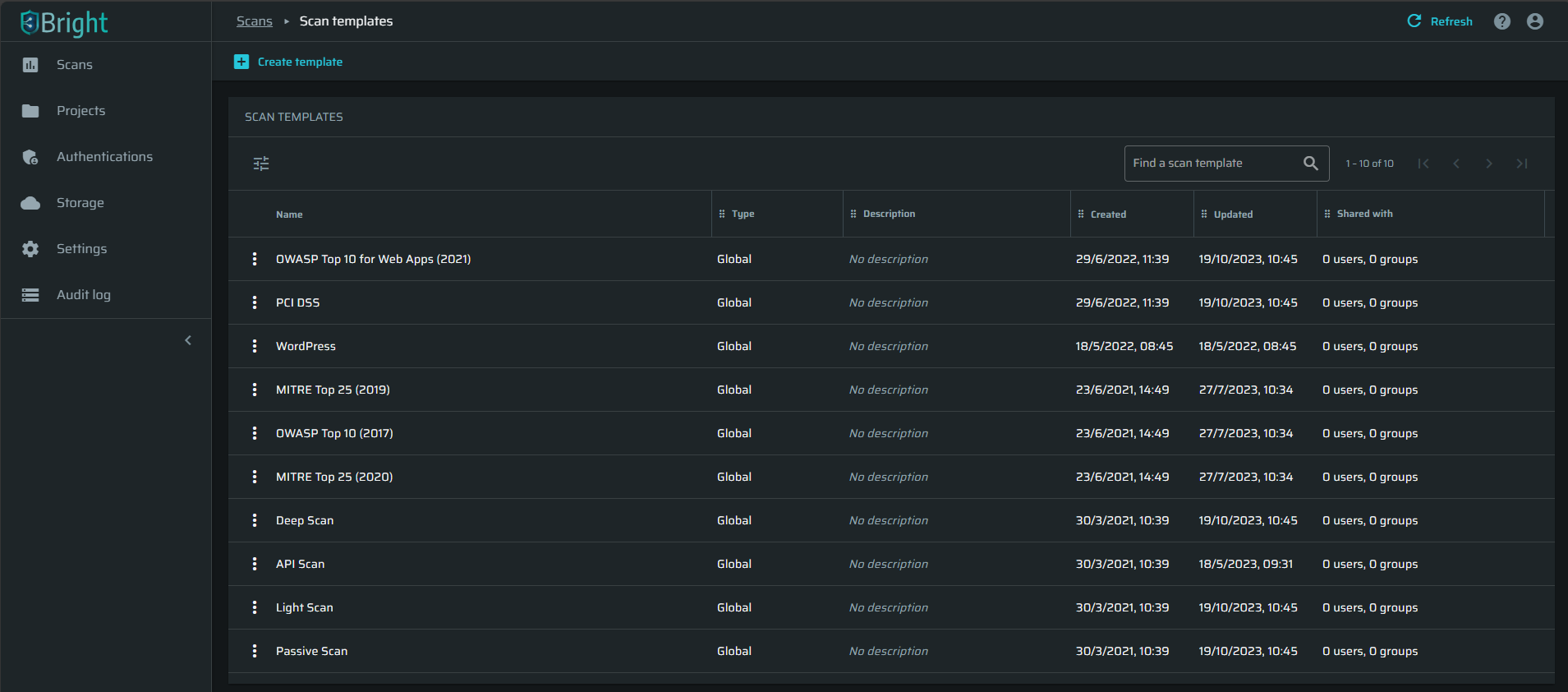
Task: Go to the previous page of results
Action: (1456, 164)
